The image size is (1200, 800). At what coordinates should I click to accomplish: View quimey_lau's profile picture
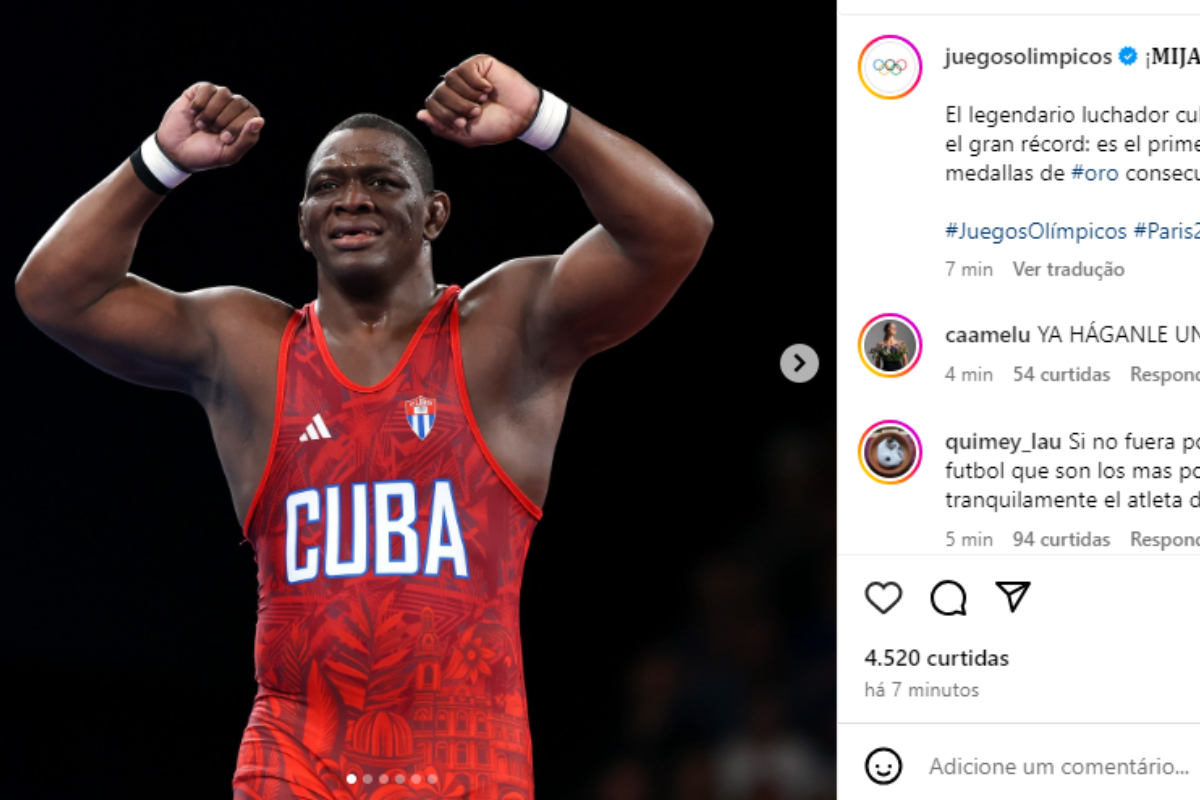(x=890, y=452)
